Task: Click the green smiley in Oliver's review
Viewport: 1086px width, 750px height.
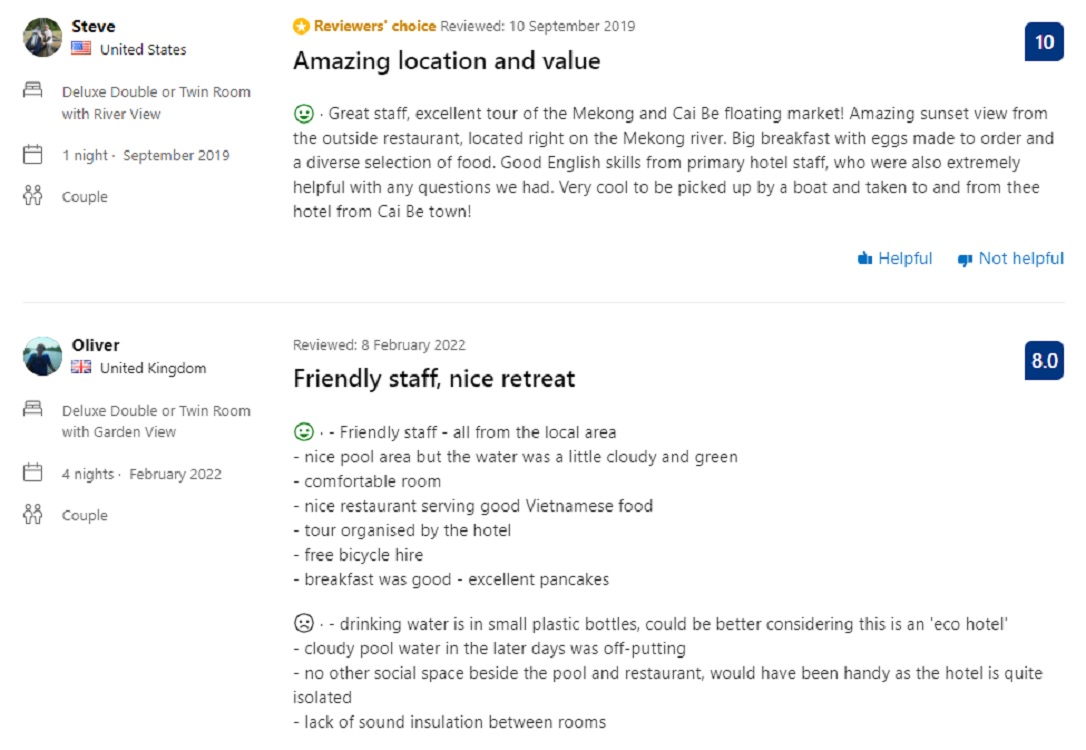Action: (303, 432)
